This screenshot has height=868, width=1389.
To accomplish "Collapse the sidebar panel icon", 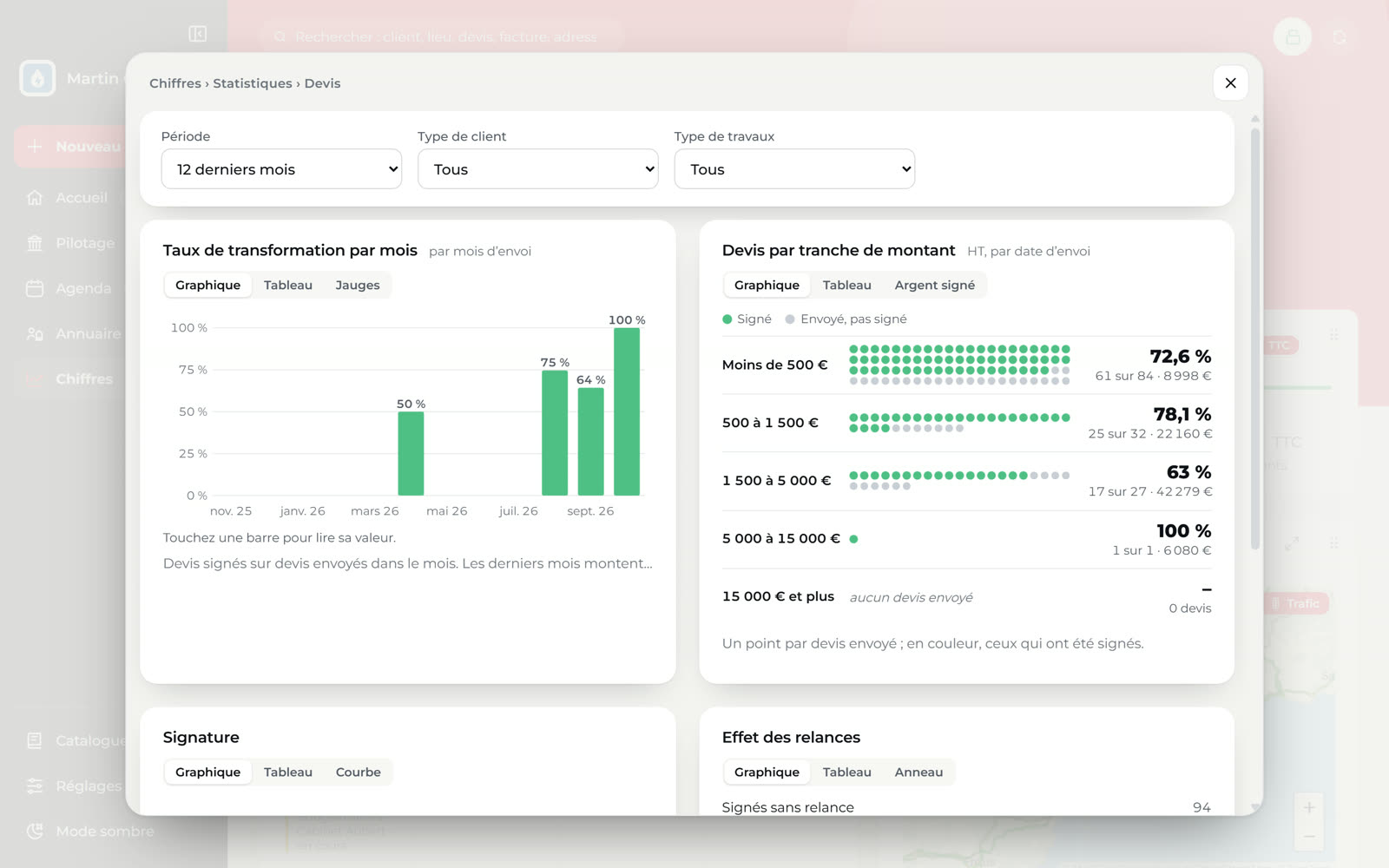I will coord(197,34).
